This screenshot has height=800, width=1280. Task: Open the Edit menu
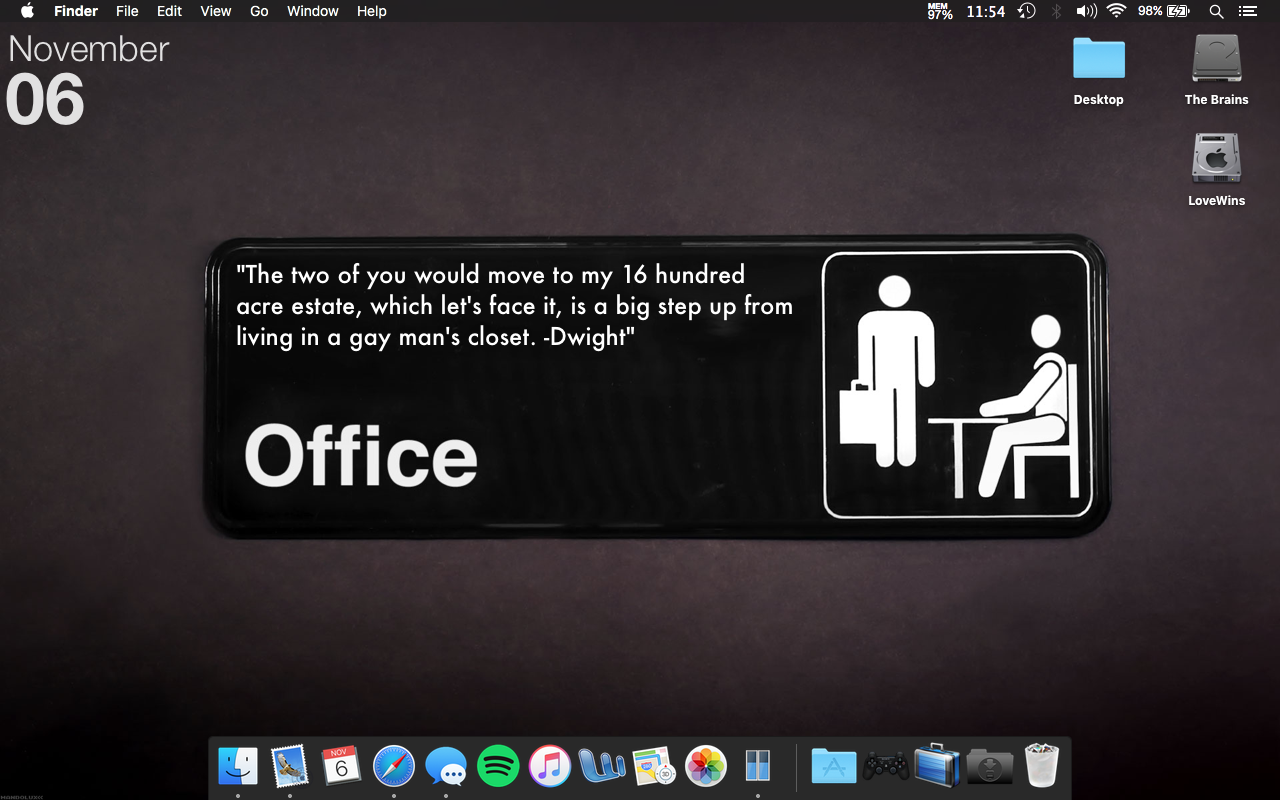coord(169,11)
